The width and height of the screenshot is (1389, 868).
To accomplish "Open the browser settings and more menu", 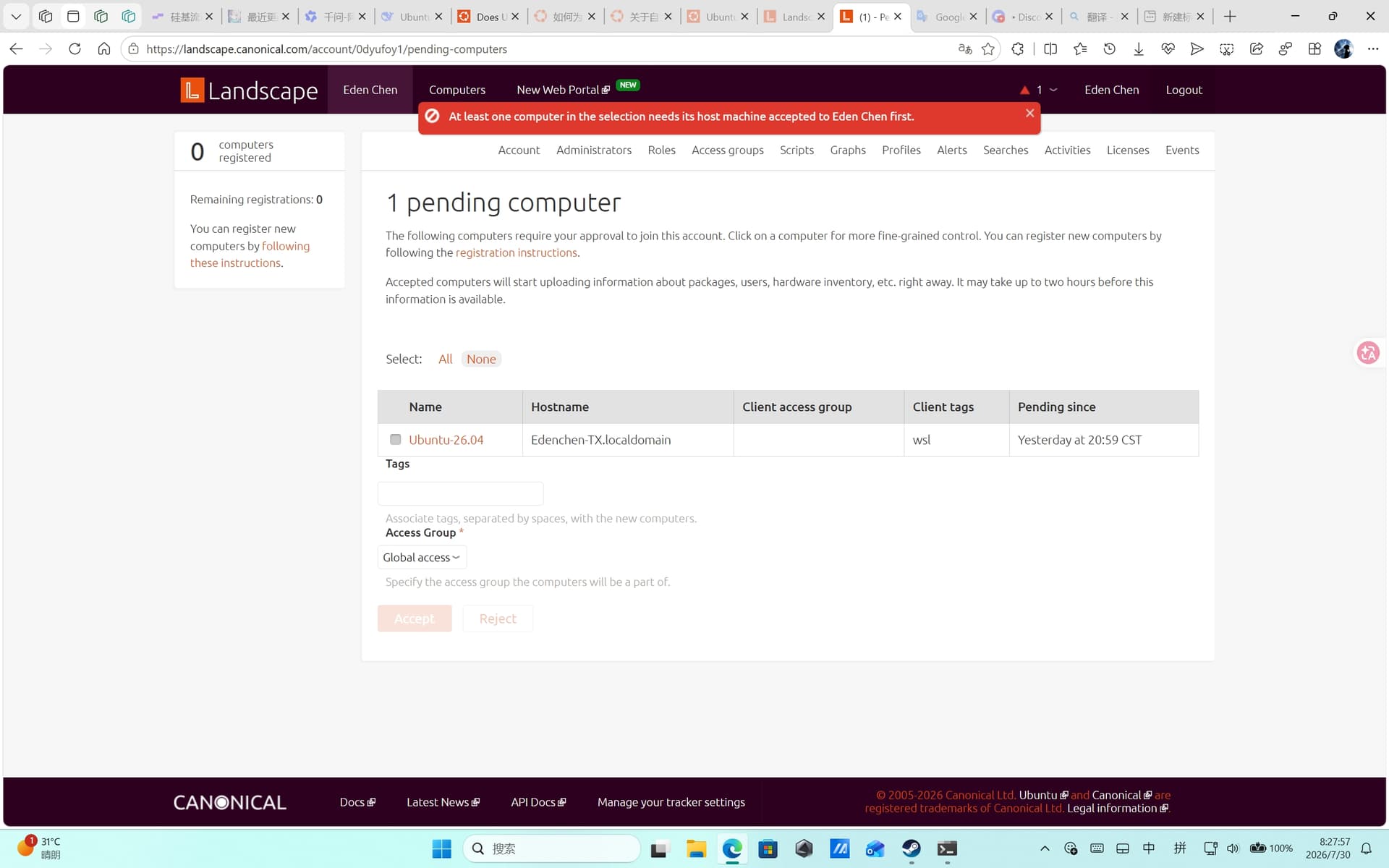I will click(x=1373, y=49).
